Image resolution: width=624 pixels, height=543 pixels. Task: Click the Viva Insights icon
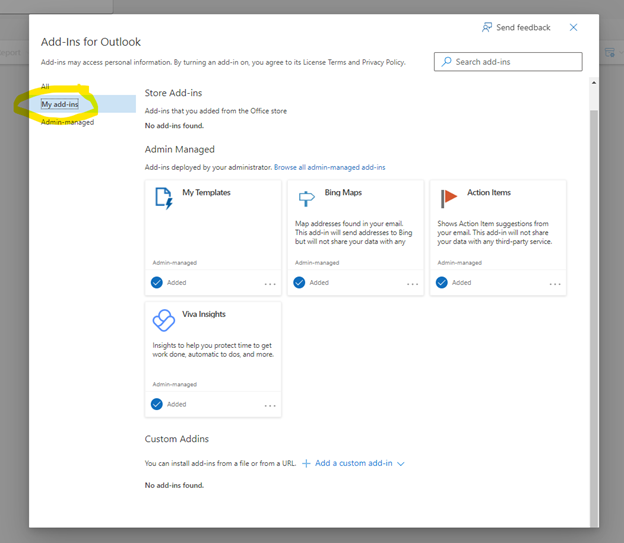coord(164,320)
